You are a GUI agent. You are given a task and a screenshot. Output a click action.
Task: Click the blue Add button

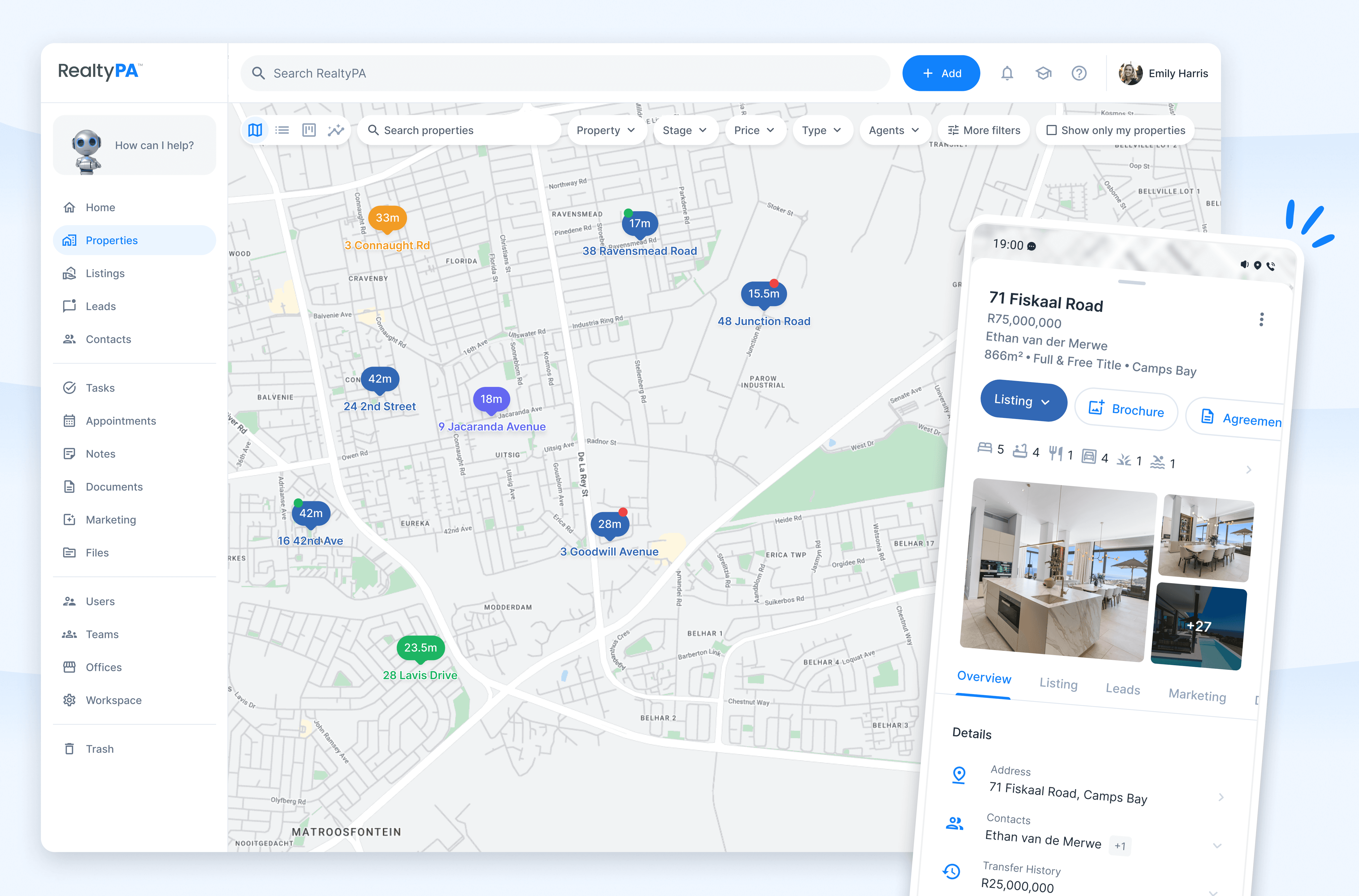click(941, 73)
